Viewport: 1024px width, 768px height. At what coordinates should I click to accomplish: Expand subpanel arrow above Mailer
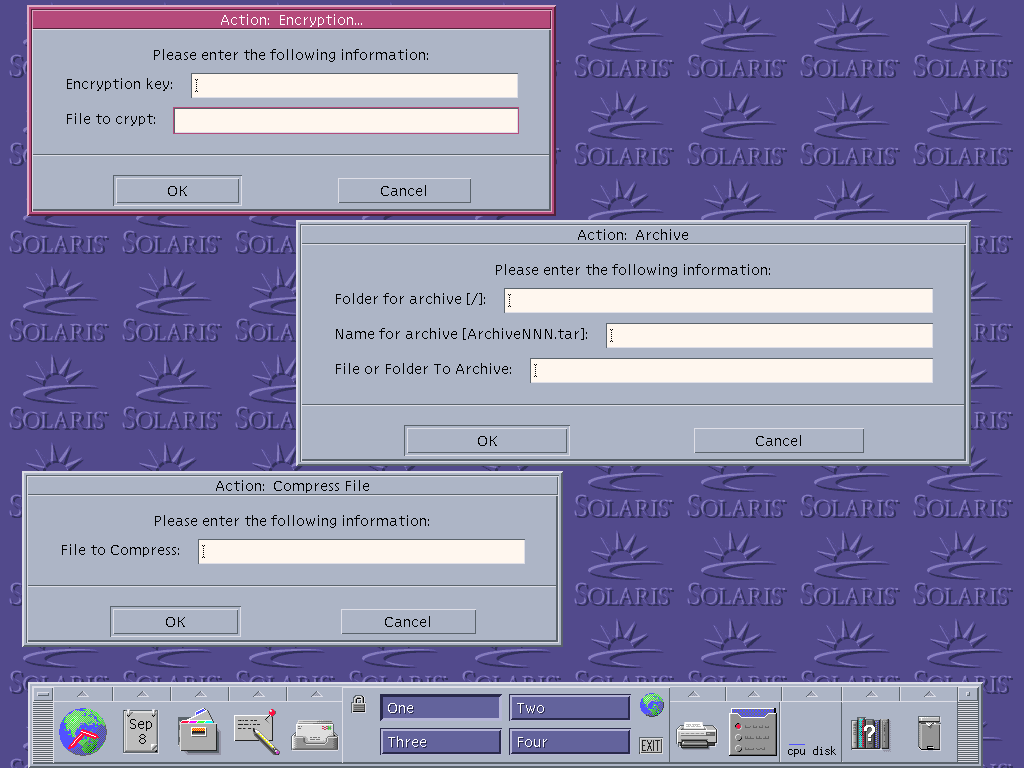(316, 694)
